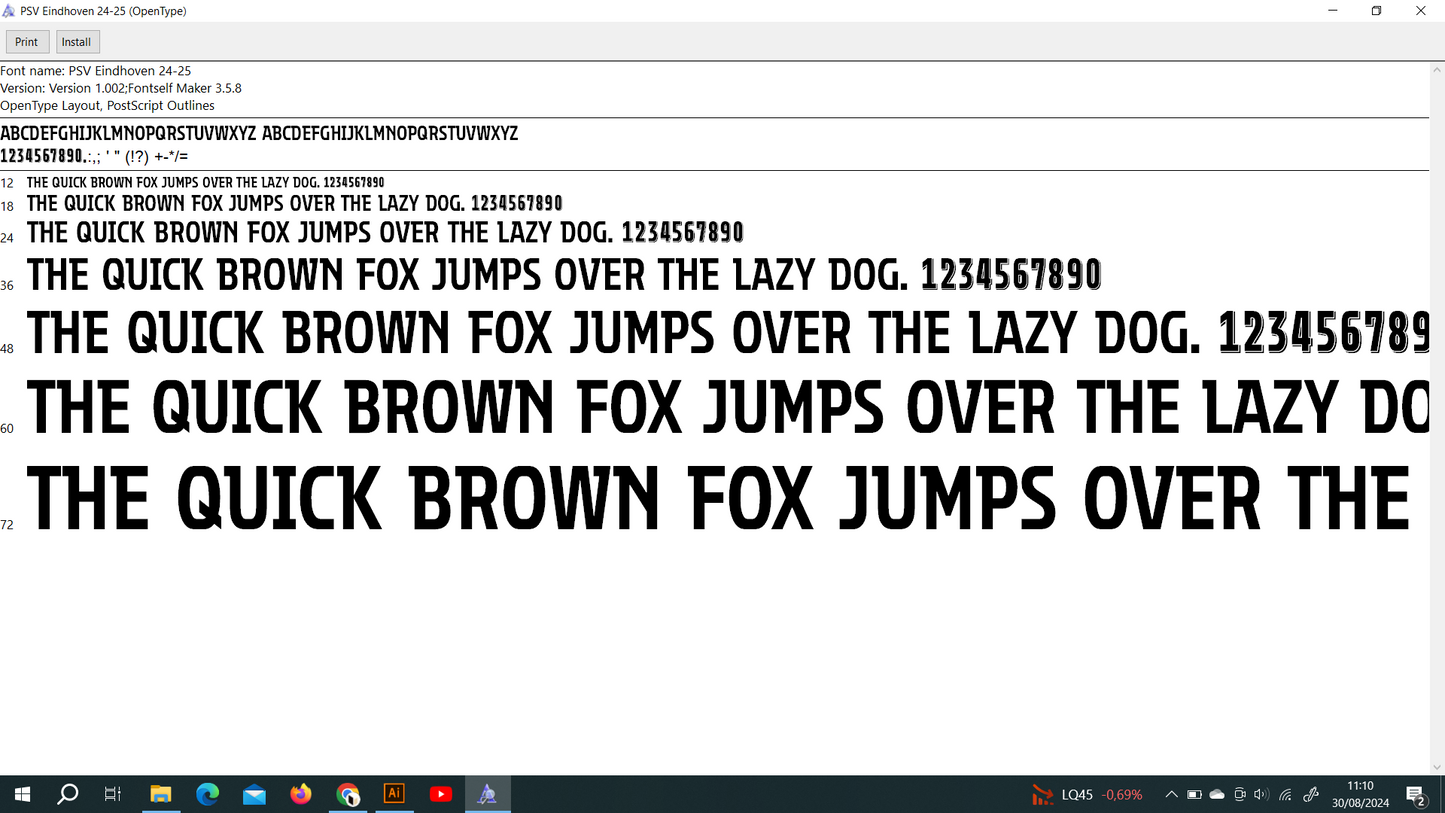Open the clock showing 11:10
The image size is (1445, 813).
pyautogui.click(x=1360, y=795)
